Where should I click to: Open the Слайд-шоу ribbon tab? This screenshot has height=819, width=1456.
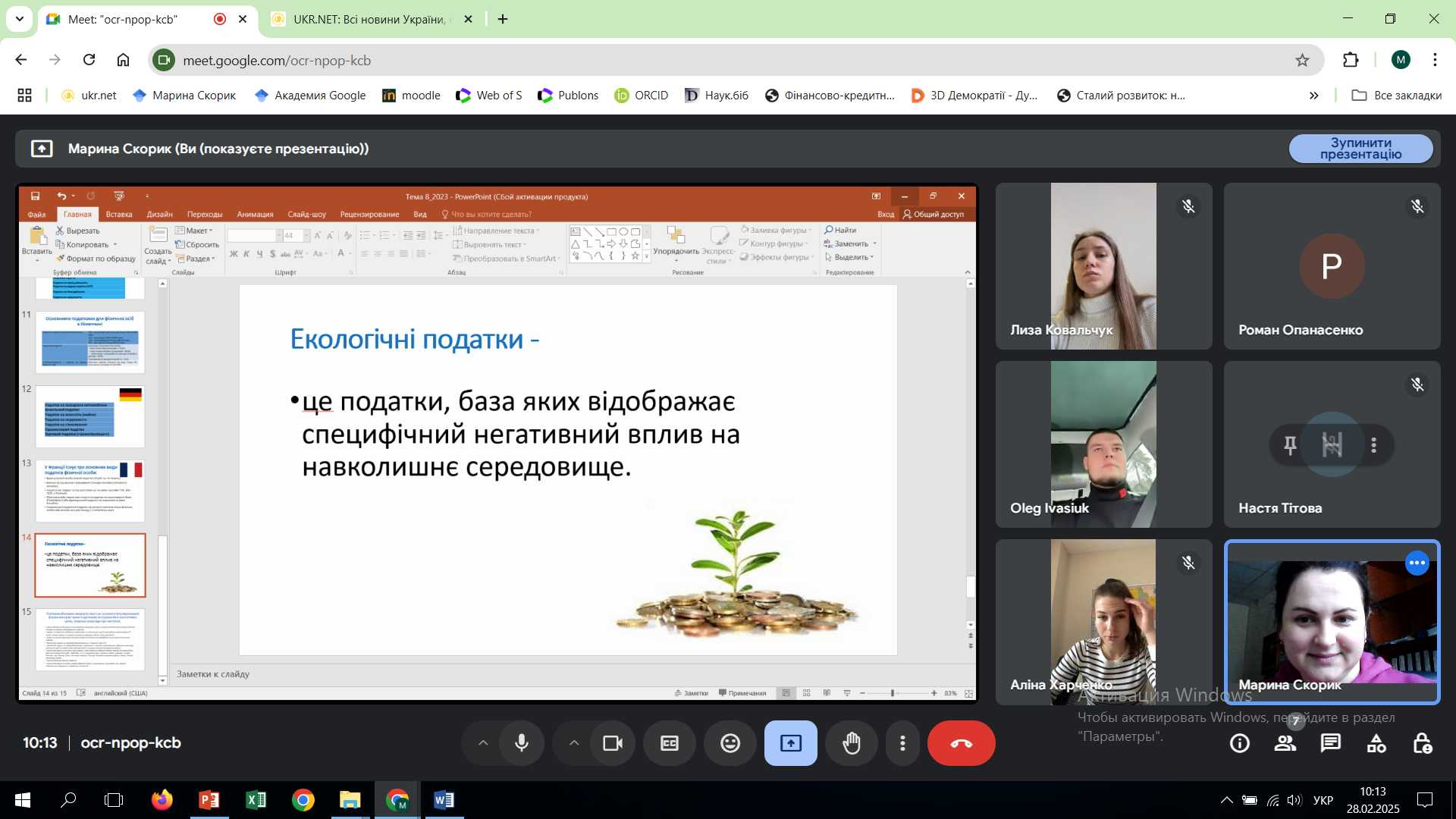pos(306,215)
